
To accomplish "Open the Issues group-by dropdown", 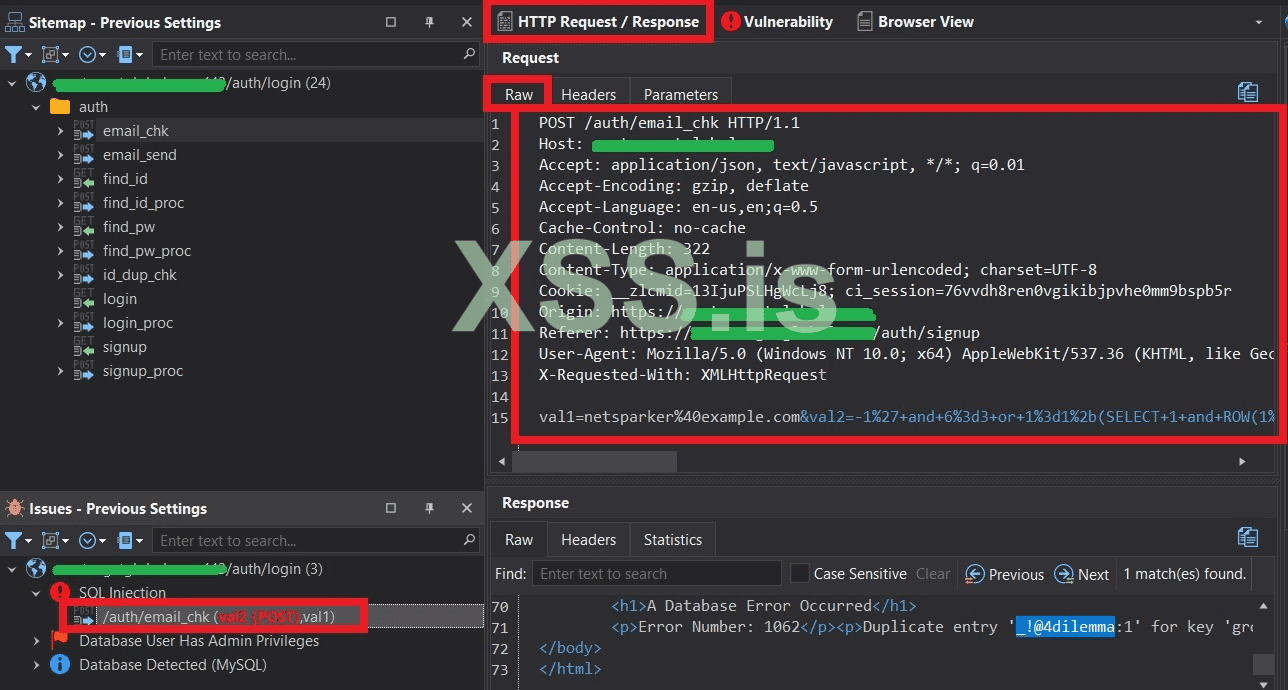I will tap(55, 541).
